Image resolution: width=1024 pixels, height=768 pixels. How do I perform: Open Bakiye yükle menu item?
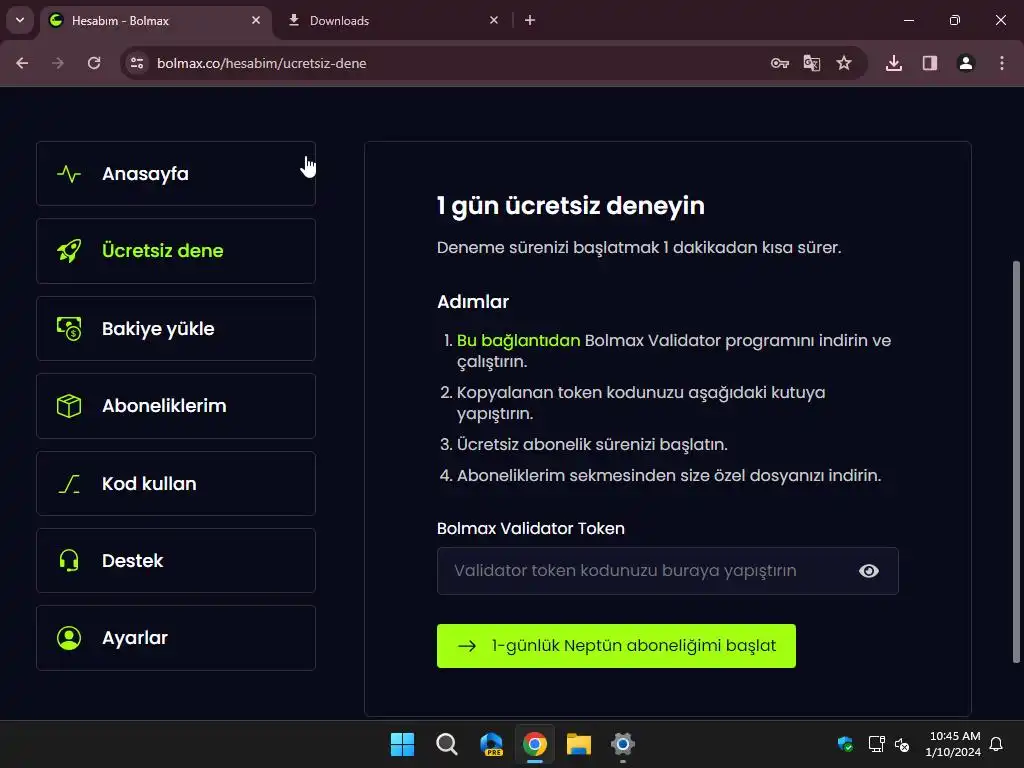coord(176,328)
